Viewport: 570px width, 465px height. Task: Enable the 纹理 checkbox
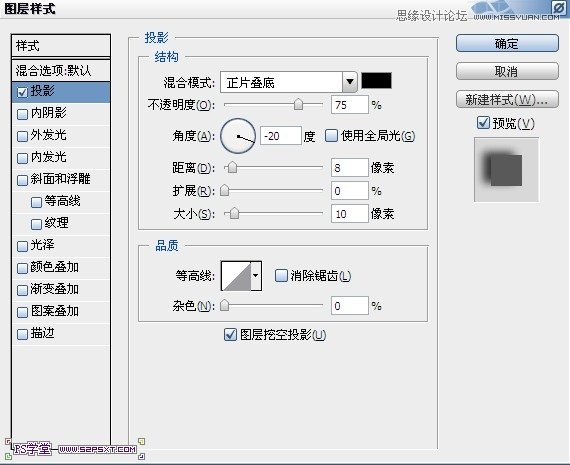tap(36, 224)
